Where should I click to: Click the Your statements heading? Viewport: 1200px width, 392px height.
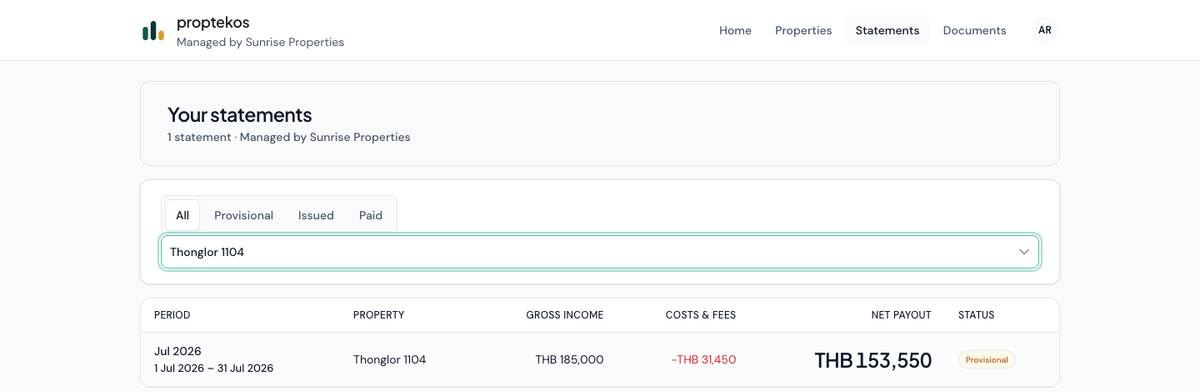point(240,115)
